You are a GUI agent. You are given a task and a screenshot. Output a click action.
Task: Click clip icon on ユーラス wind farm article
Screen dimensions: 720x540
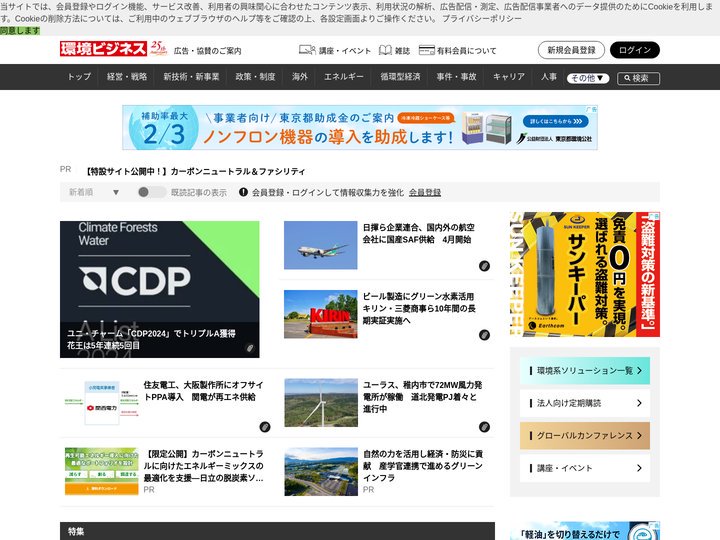click(484, 427)
